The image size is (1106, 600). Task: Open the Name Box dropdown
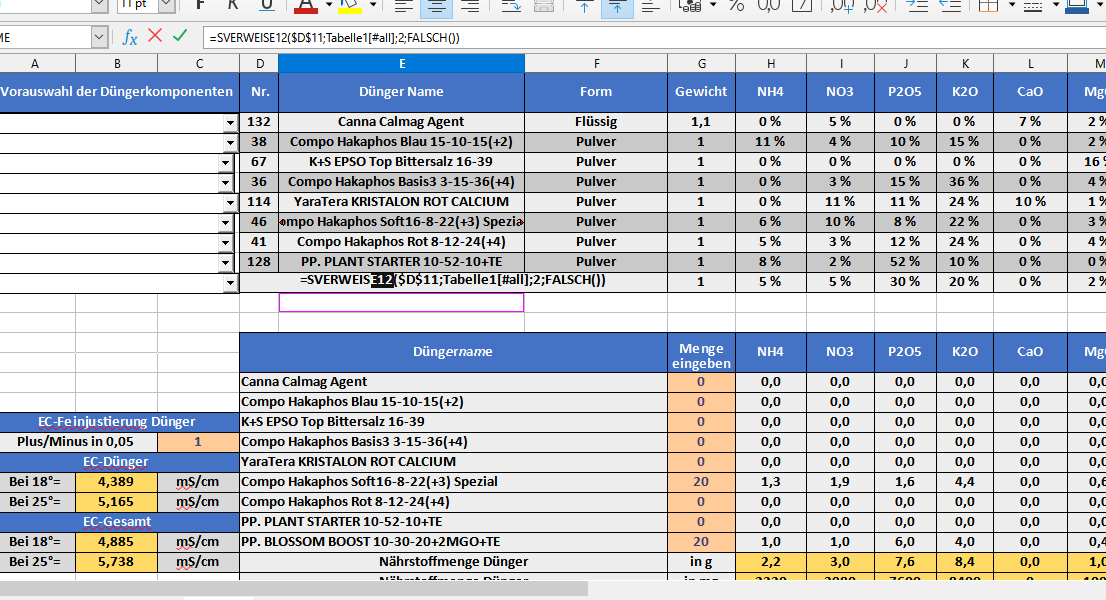click(x=99, y=37)
